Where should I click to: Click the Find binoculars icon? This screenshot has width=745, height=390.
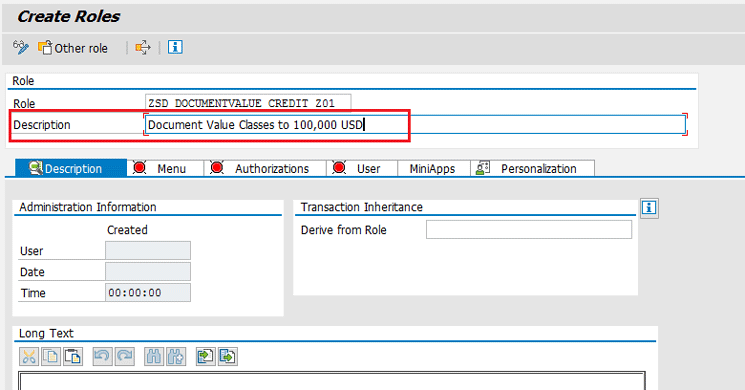click(x=153, y=356)
